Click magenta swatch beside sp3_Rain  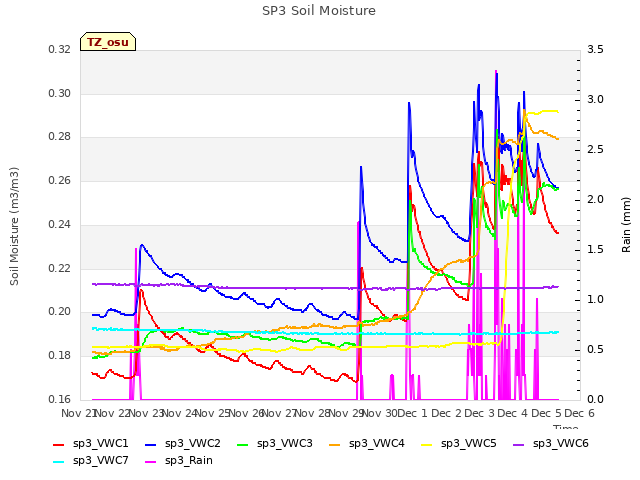[x=151, y=462]
